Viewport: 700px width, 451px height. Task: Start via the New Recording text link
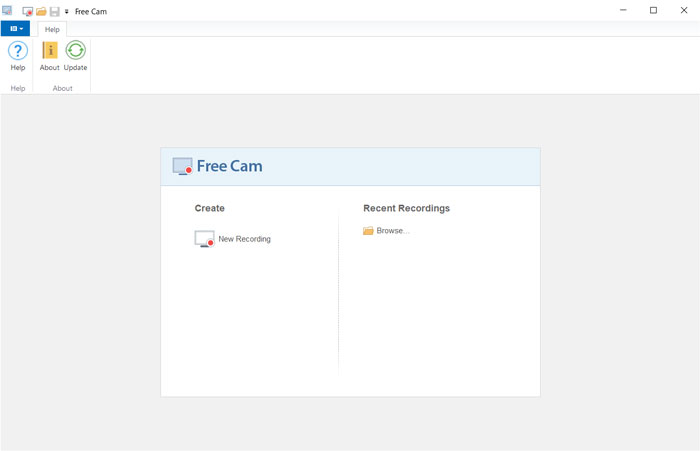[244, 239]
